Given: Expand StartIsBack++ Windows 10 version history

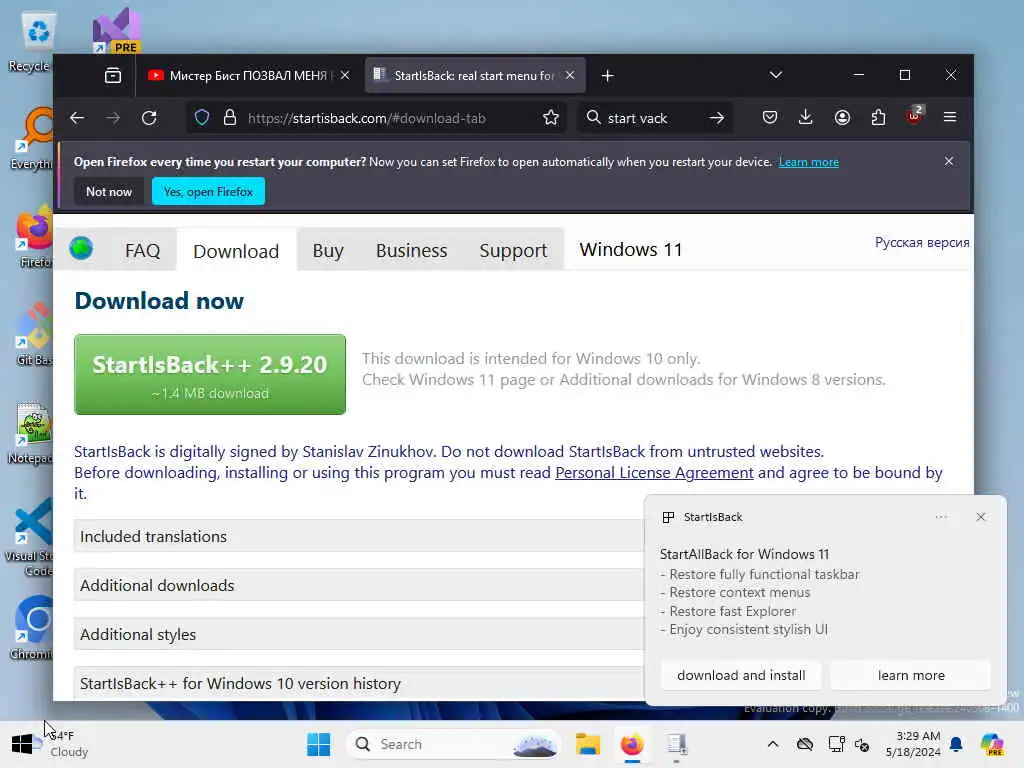Looking at the screenshot, I should coord(359,683).
